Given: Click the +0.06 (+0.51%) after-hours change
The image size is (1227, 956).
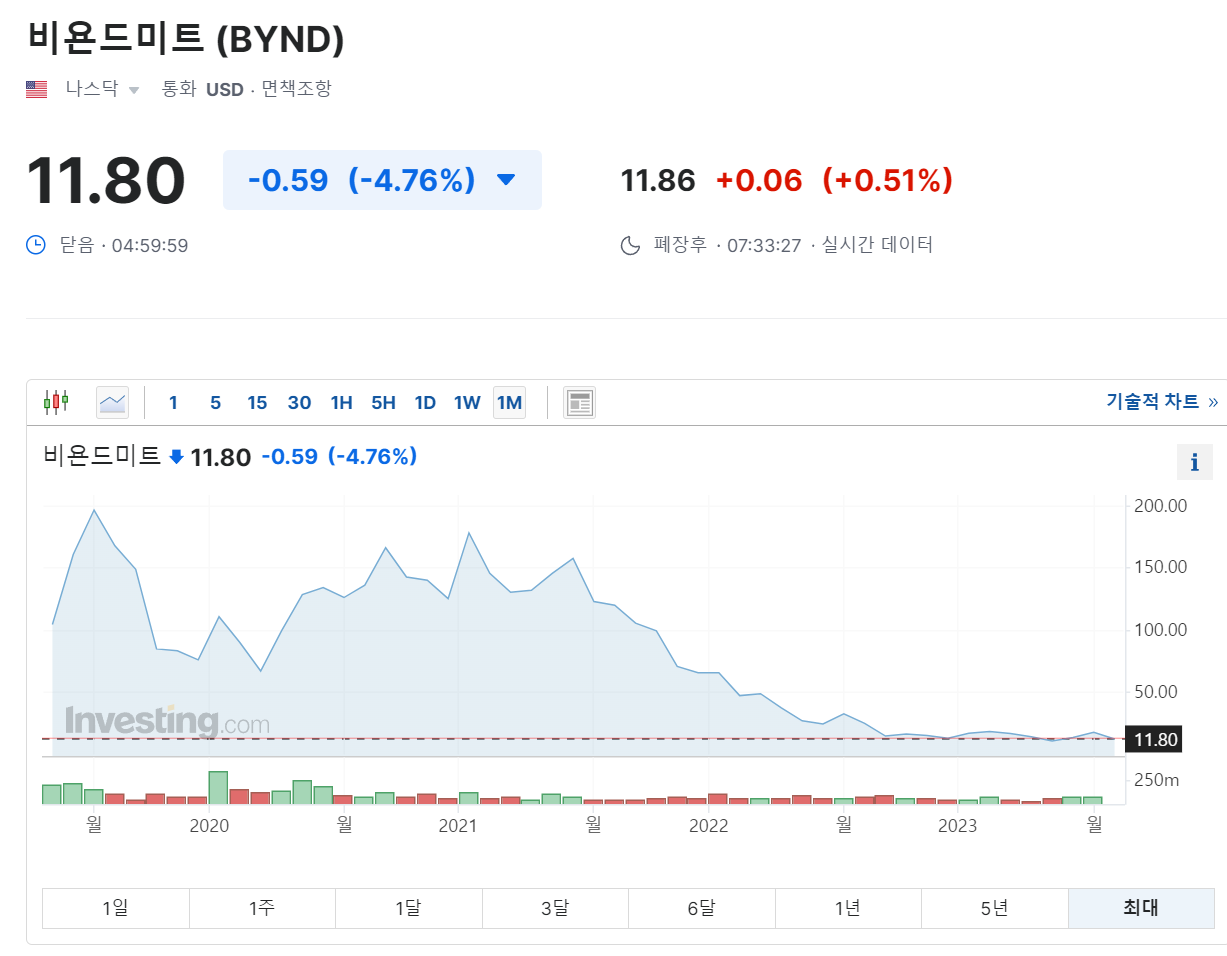Looking at the screenshot, I should click(x=834, y=181).
